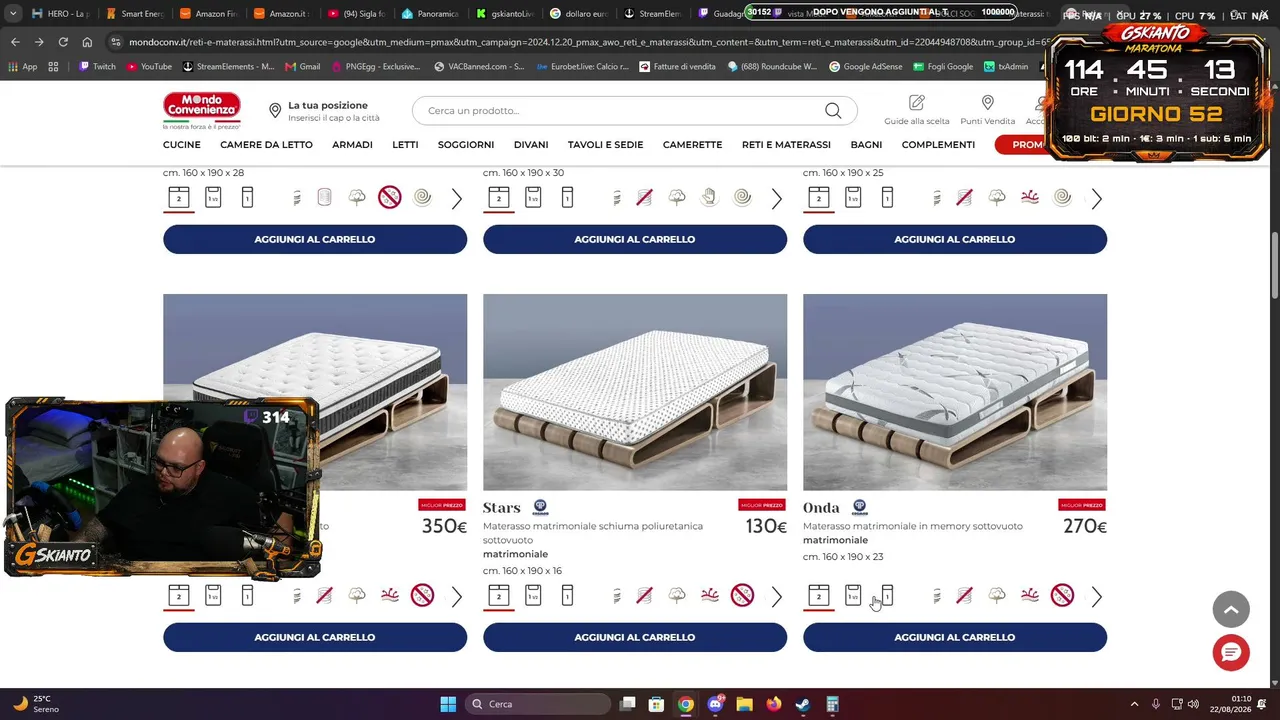Expand feature icons arrow on the 350€ mattress
This screenshot has height=720, width=1280.
(457, 597)
